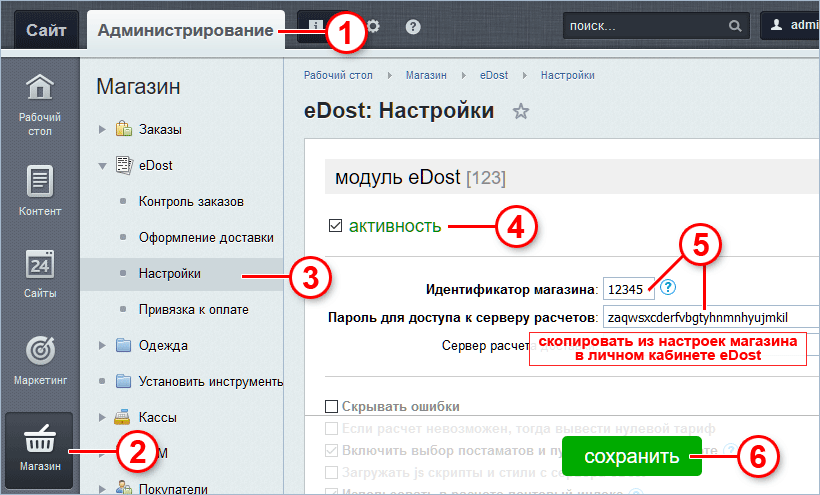Toggle Включить выбор постаматов checkbox
820x495 pixels.
(332, 451)
